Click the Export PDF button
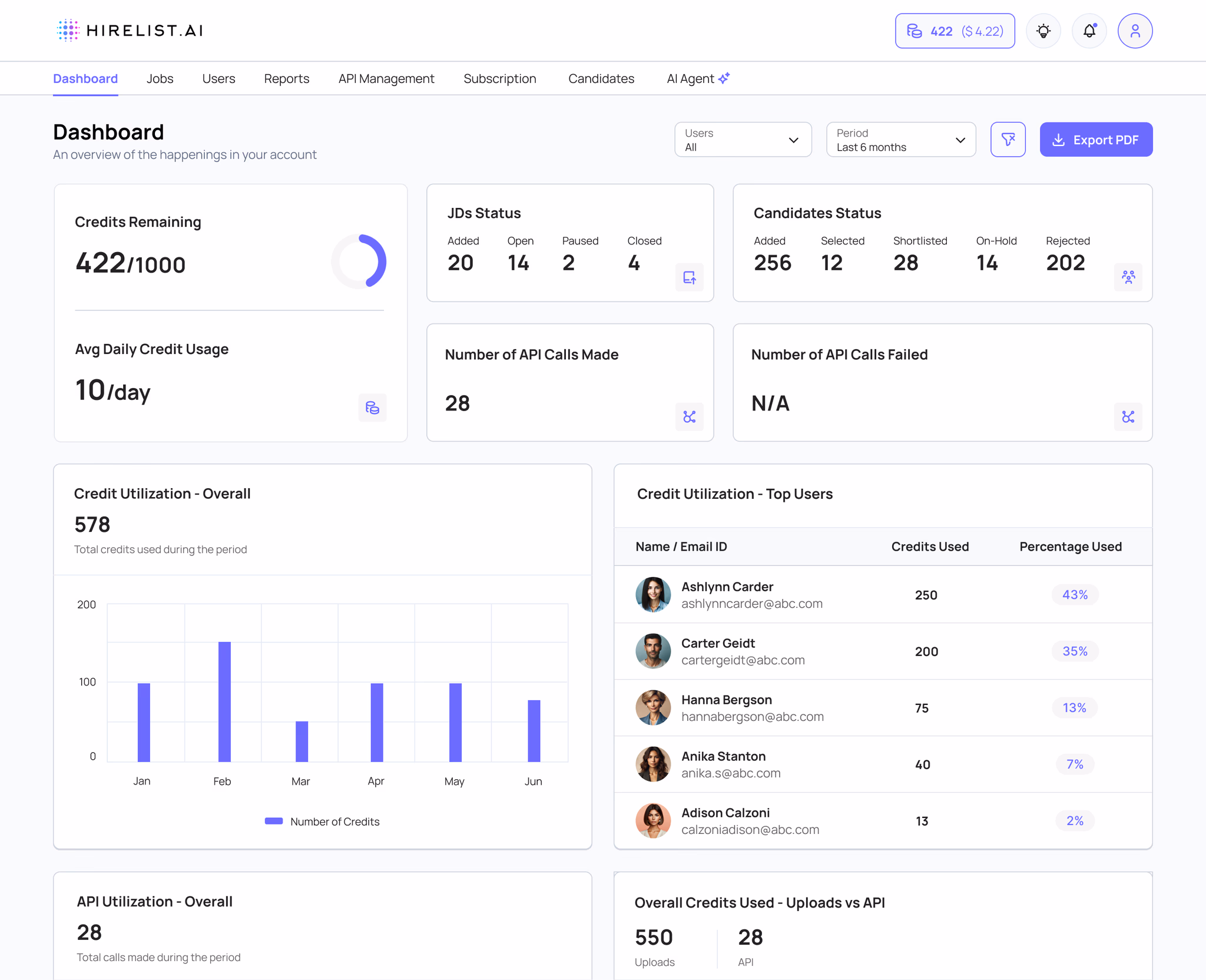This screenshot has width=1206, height=980. (x=1095, y=140)
